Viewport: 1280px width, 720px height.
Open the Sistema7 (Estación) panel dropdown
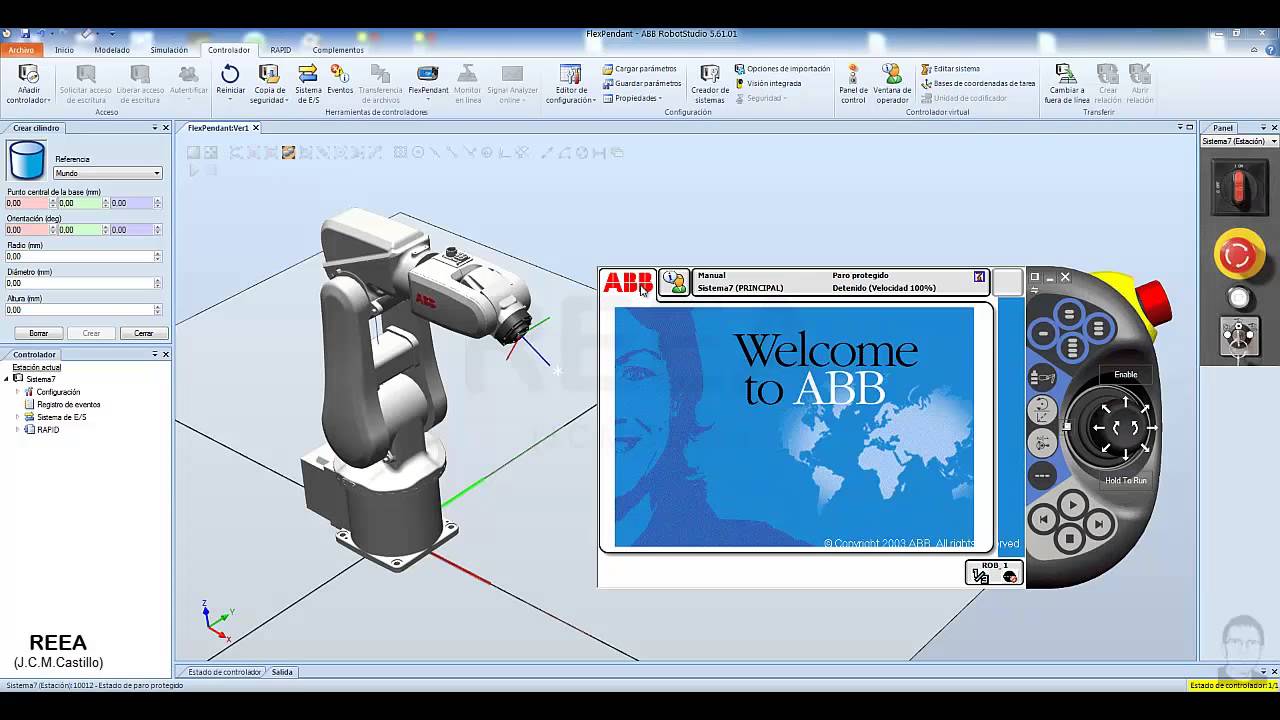click(1239, 141)
